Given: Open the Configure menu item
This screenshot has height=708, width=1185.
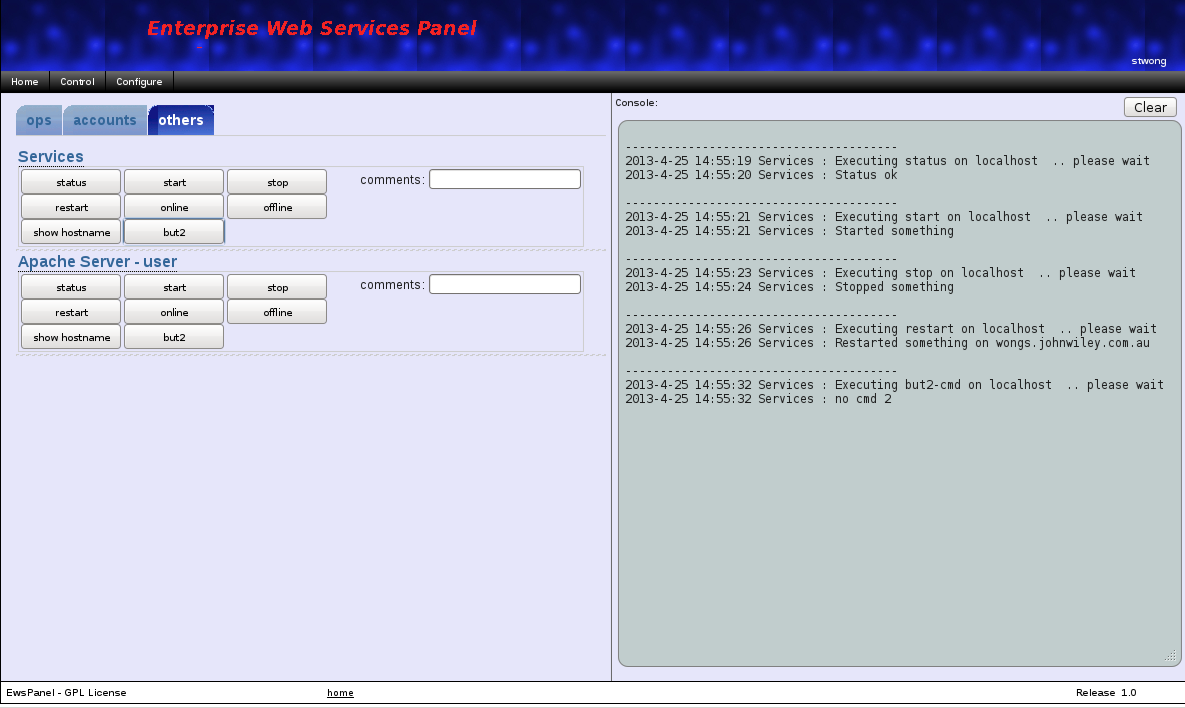Looking at the screenshot, I should tap(139, 81).
